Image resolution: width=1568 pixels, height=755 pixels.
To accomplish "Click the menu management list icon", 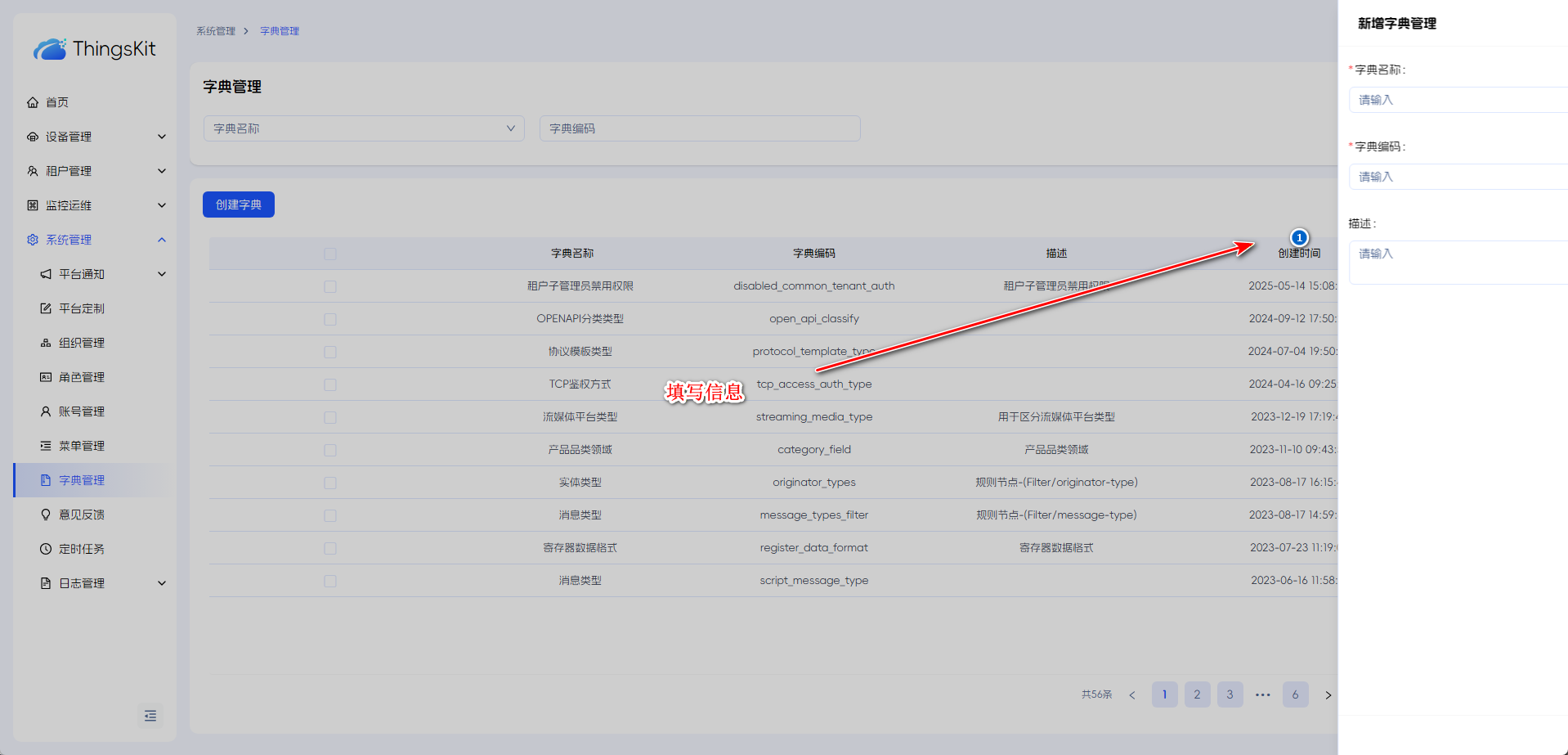I will point(46,446).
